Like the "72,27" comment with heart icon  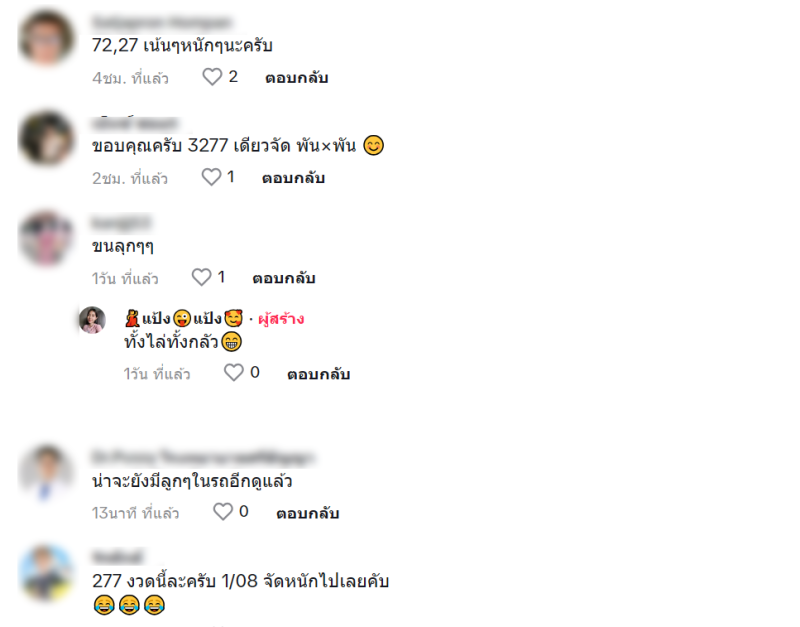212,77
